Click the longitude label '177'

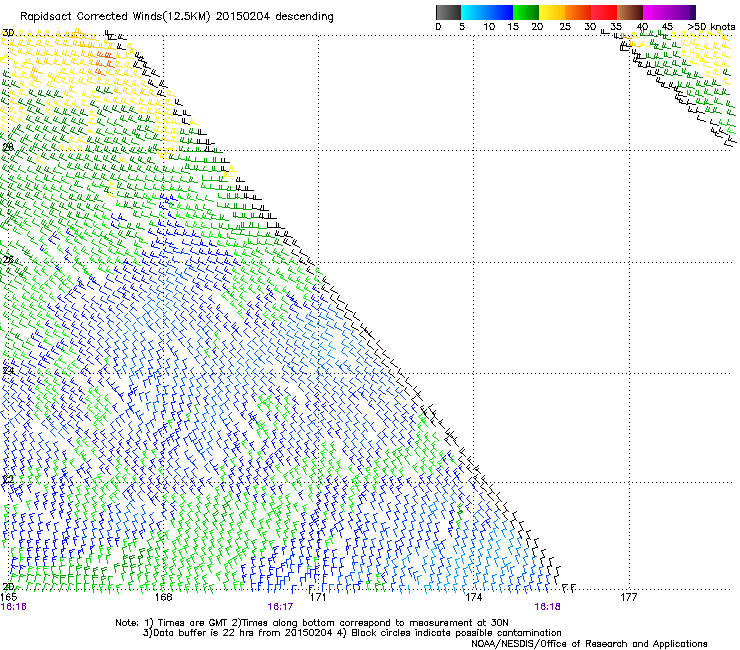[x=629, y=597]
